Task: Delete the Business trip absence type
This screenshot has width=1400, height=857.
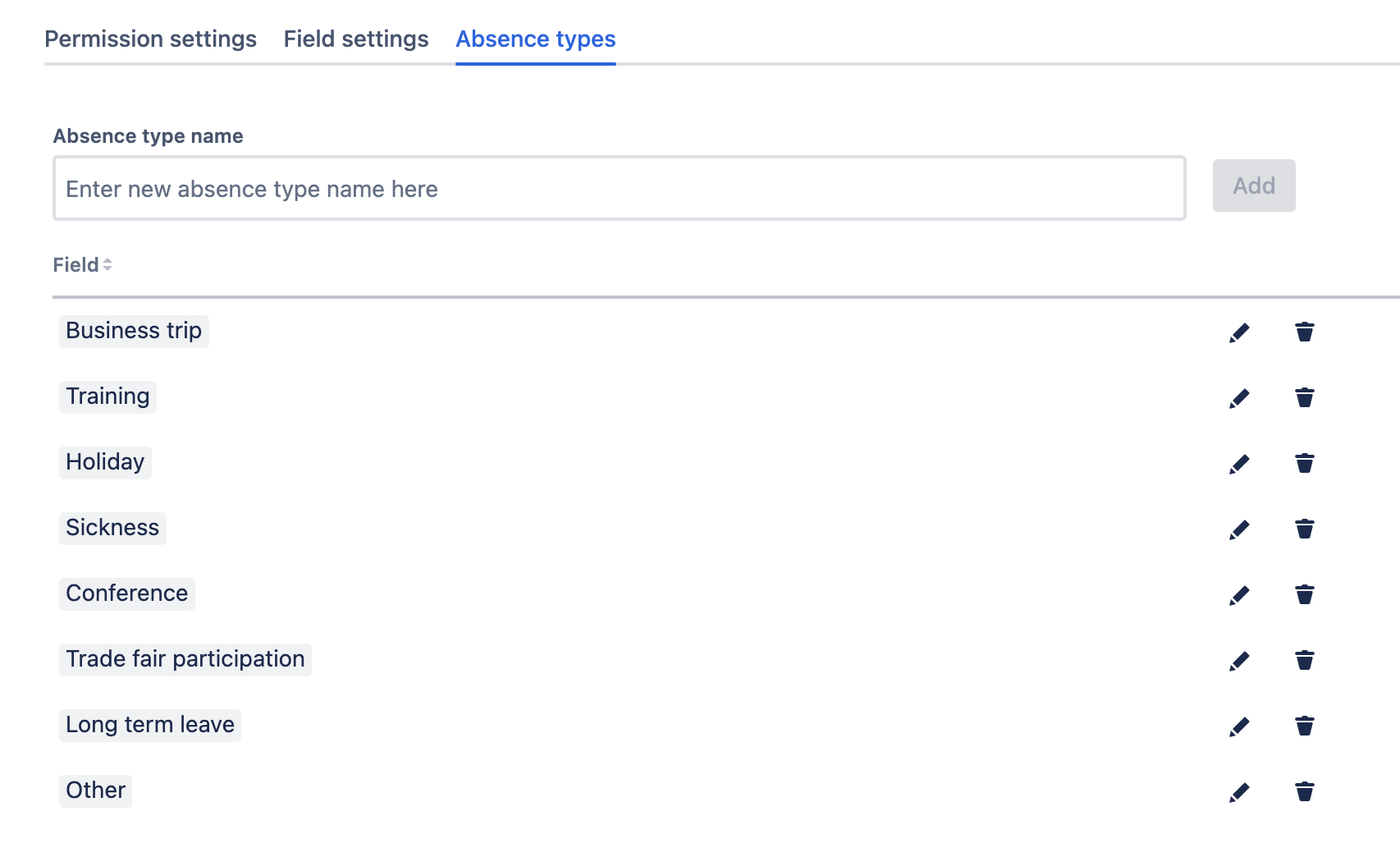Action: pyautogui.click(x=1305, y=332)
